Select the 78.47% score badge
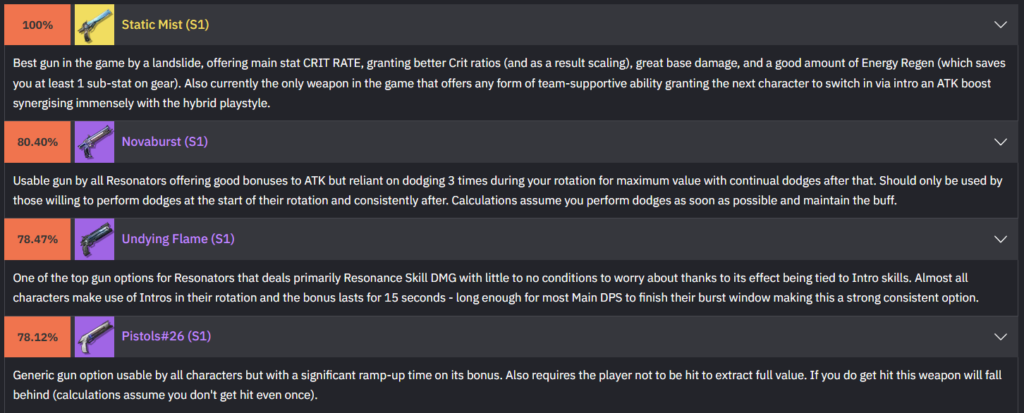The height and width of the screenshot is (413, 1024). pyautogui.click(x=37, y=240)
